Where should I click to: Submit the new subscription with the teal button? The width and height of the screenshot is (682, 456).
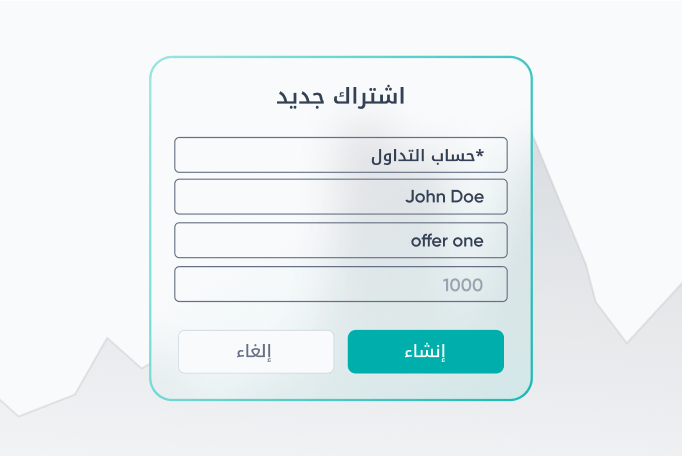click(426, 352)
